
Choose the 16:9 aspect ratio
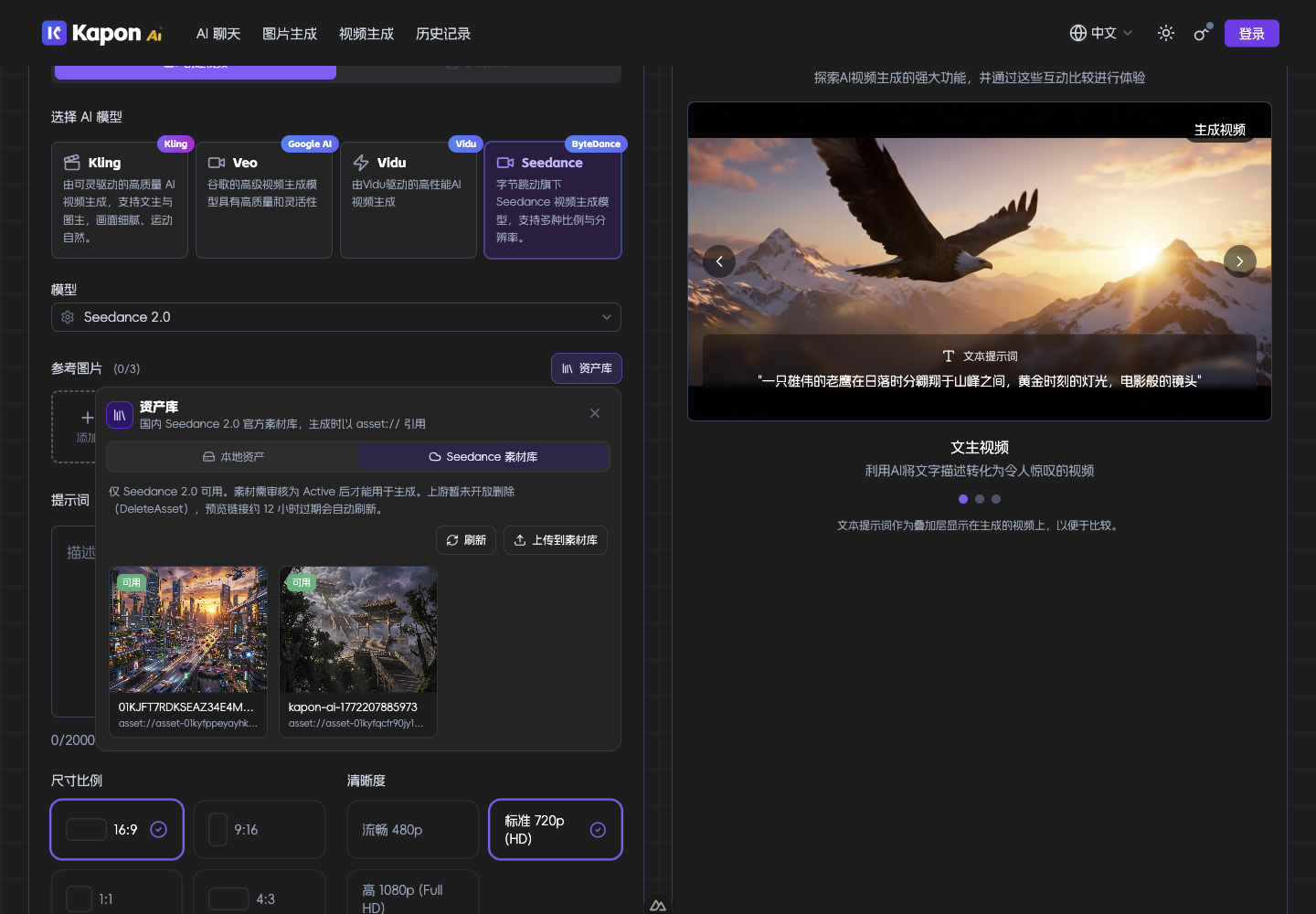click(x=117, y=830)
